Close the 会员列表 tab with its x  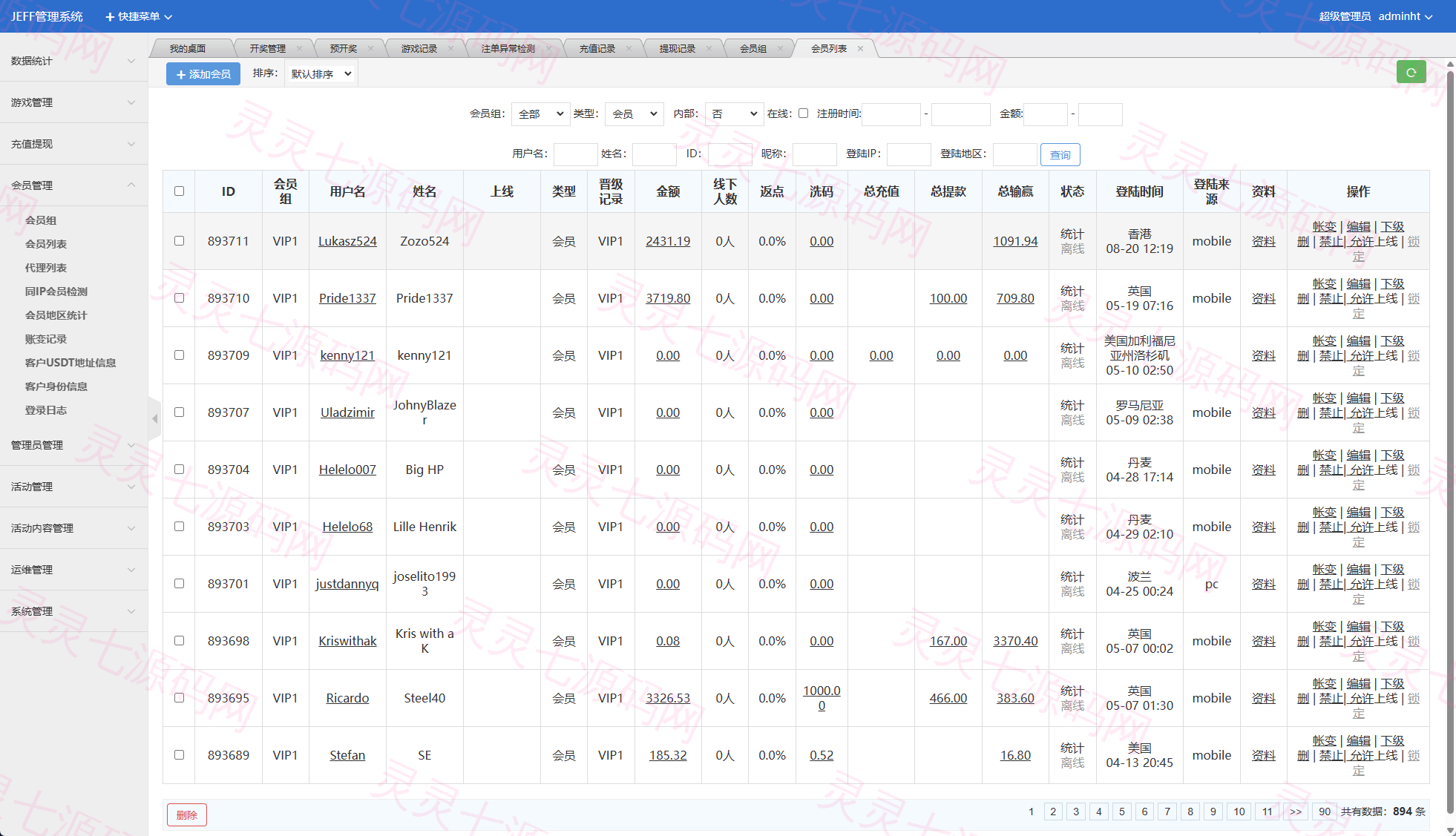point(860,49)
